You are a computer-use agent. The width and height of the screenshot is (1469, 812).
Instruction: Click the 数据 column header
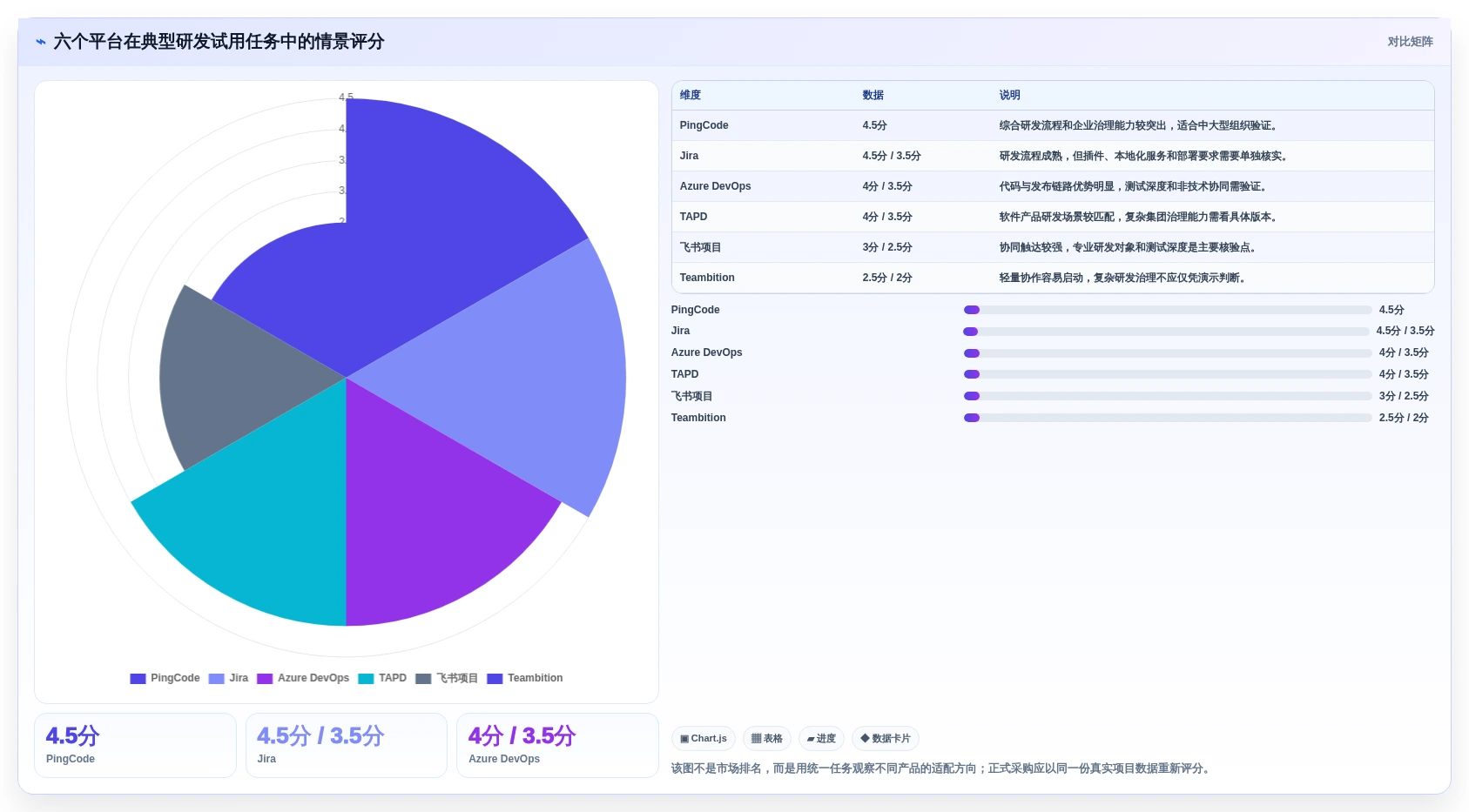pyautogui.click(x=873, y=96)
